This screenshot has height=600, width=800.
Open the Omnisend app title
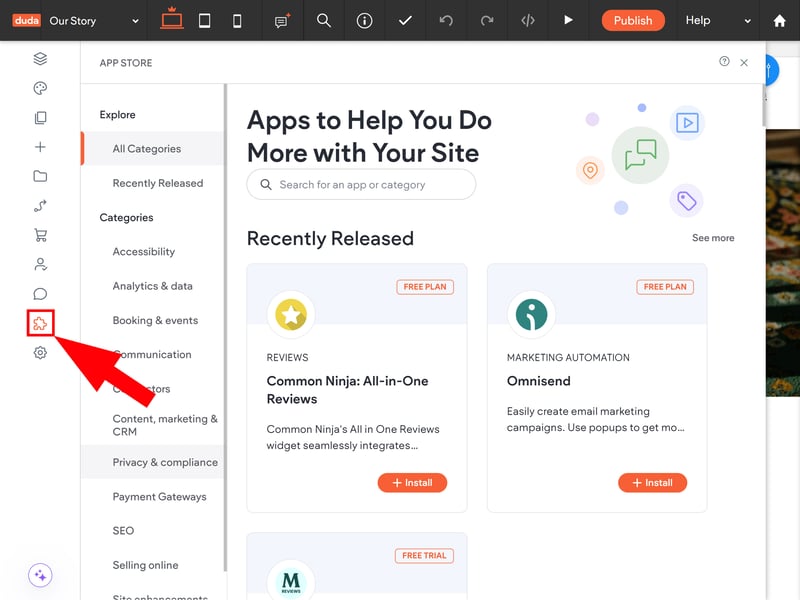[539, 381]
